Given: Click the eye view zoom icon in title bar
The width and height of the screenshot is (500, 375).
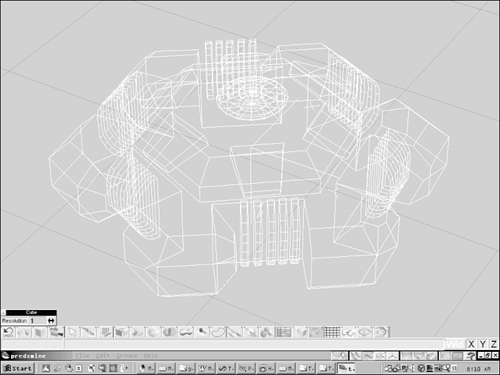Looking at the screenshot, I should (x=339, y=356).
